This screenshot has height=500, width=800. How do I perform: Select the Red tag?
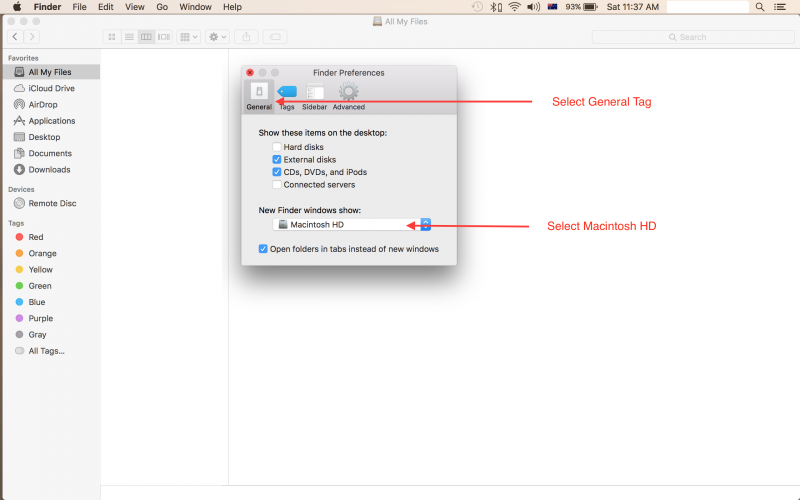51,237
